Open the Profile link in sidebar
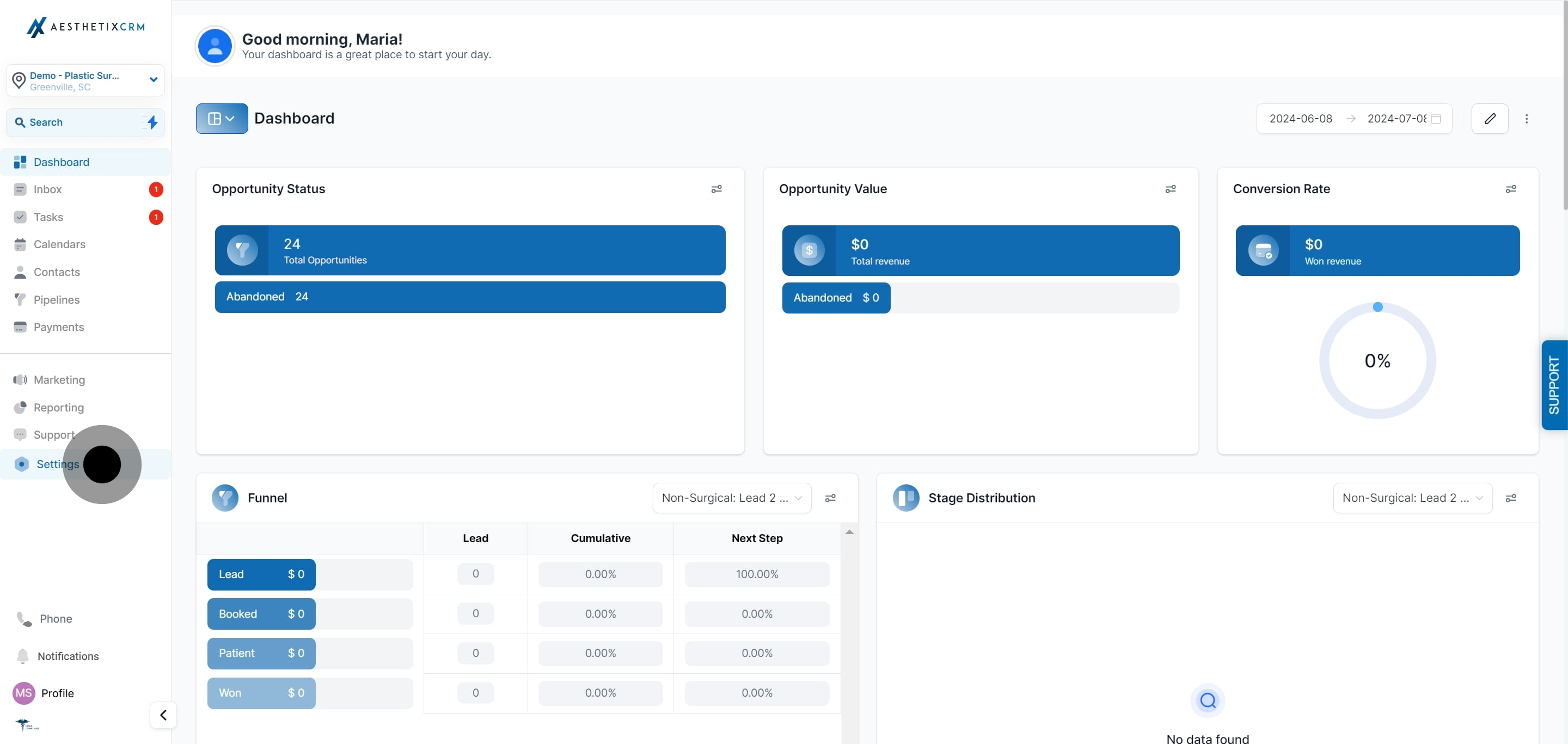Image resolution: width=1568 pixels, height=744 pixels. click(x=57, y=693)
